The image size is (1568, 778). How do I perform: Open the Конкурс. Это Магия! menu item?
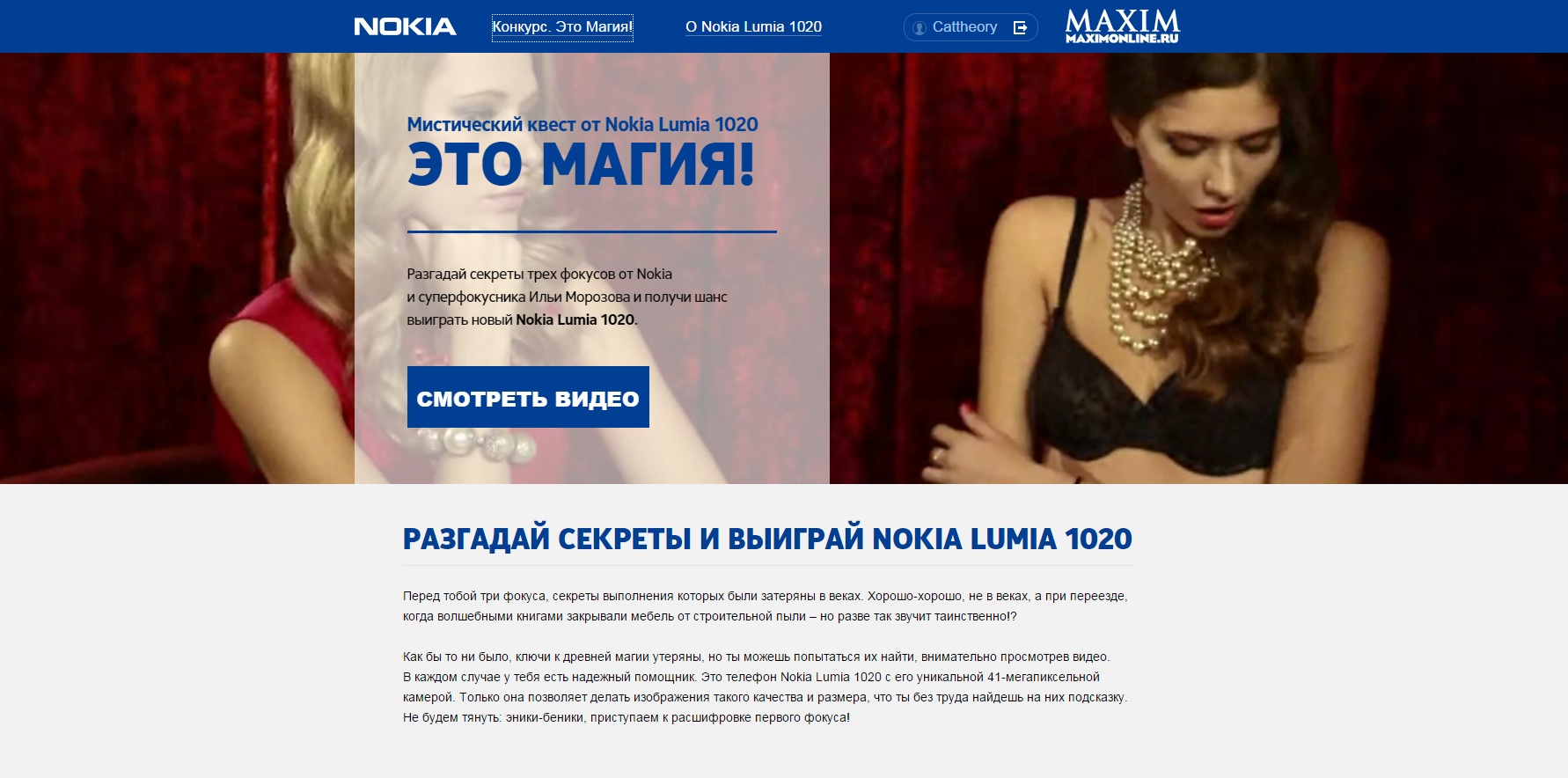click(562, 27)
